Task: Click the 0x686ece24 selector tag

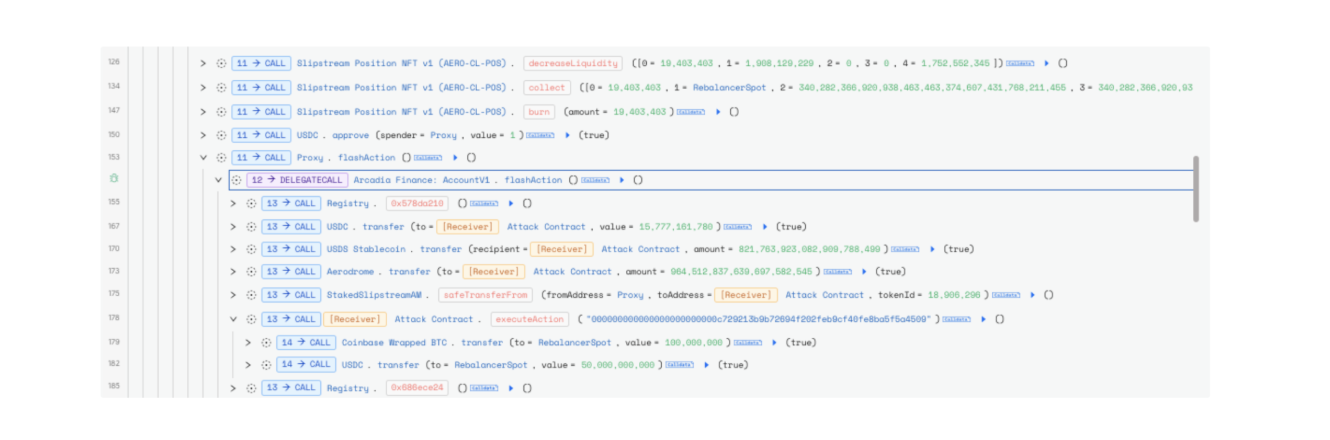Action: click(x=417, y=388)
